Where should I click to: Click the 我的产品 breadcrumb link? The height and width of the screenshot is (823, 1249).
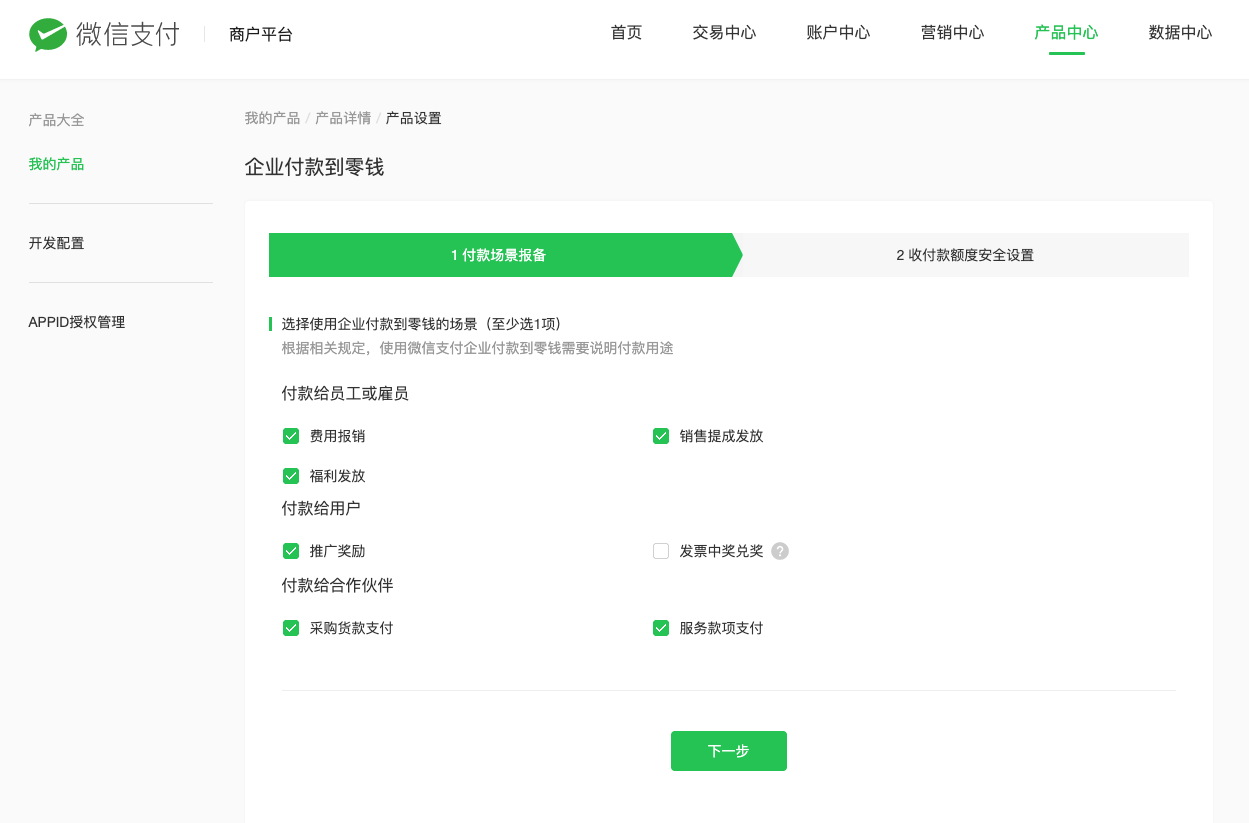pyautogui.click(x=272, y=118)
